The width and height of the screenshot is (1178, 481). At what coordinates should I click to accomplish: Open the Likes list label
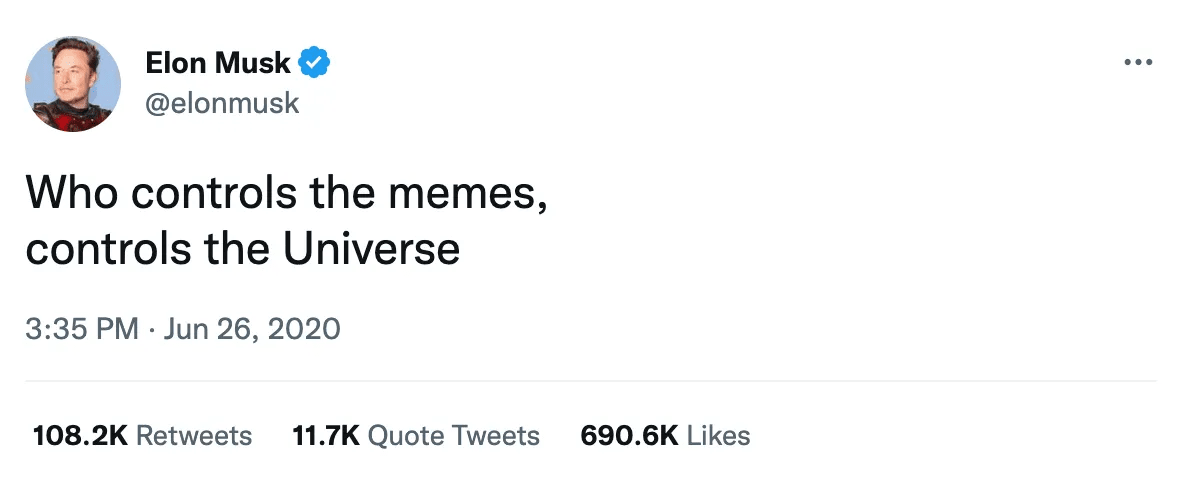pyautogui.click(x=718, y=436)
